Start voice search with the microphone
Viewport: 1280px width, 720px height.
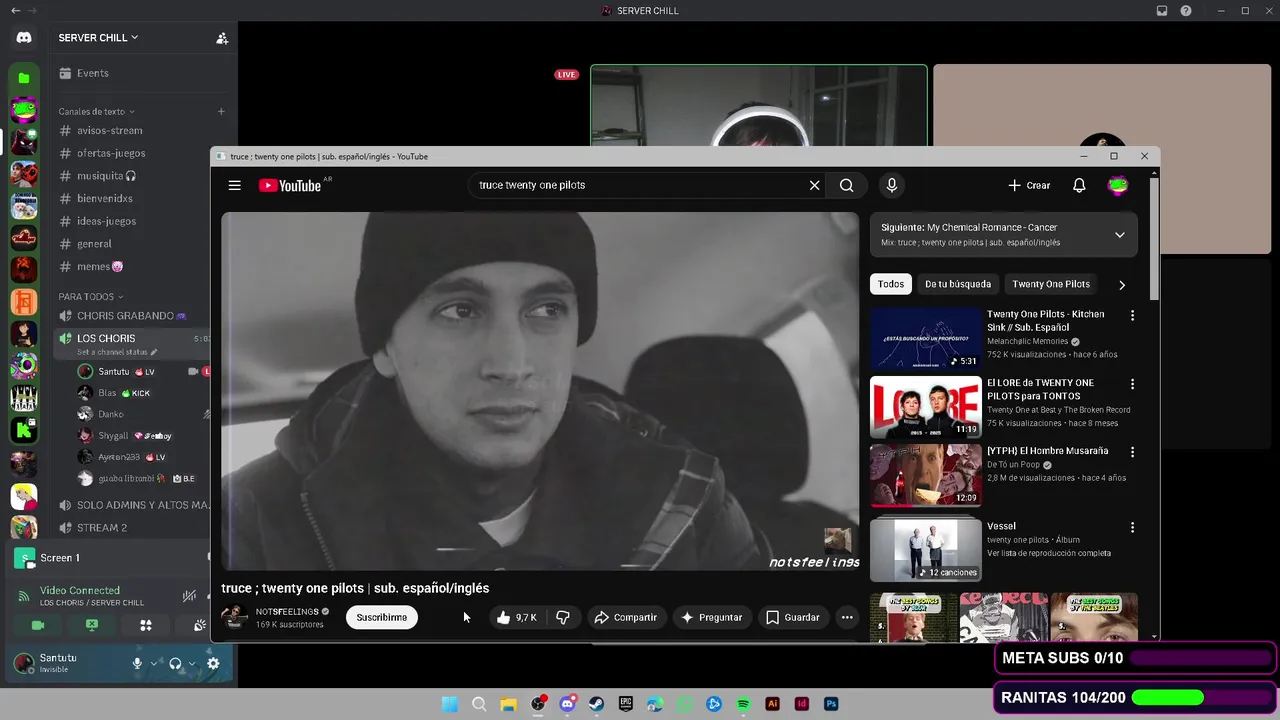pyautogui.click(x=892, y=185)
